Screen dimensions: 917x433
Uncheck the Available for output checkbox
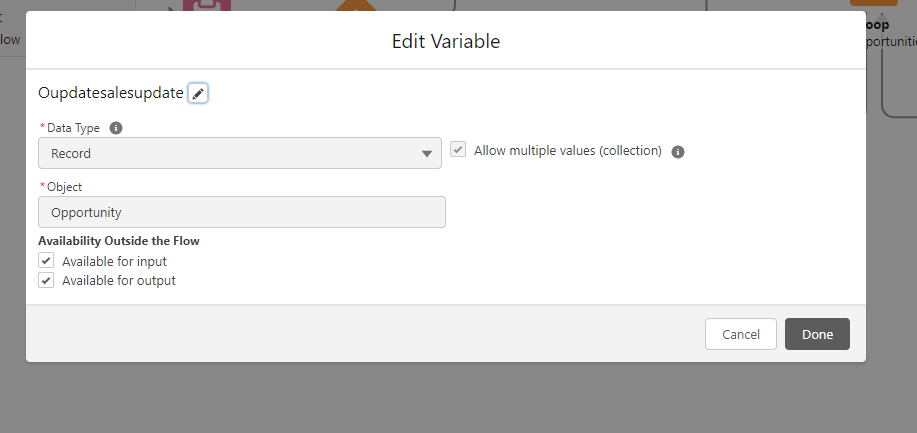[46, 281]
